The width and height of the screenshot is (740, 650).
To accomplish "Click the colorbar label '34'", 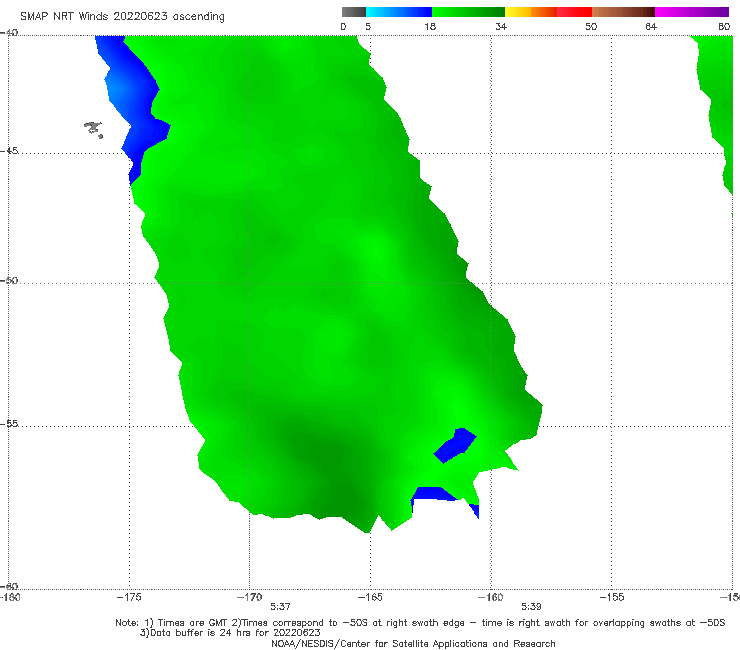I will [x=501, y=27].
